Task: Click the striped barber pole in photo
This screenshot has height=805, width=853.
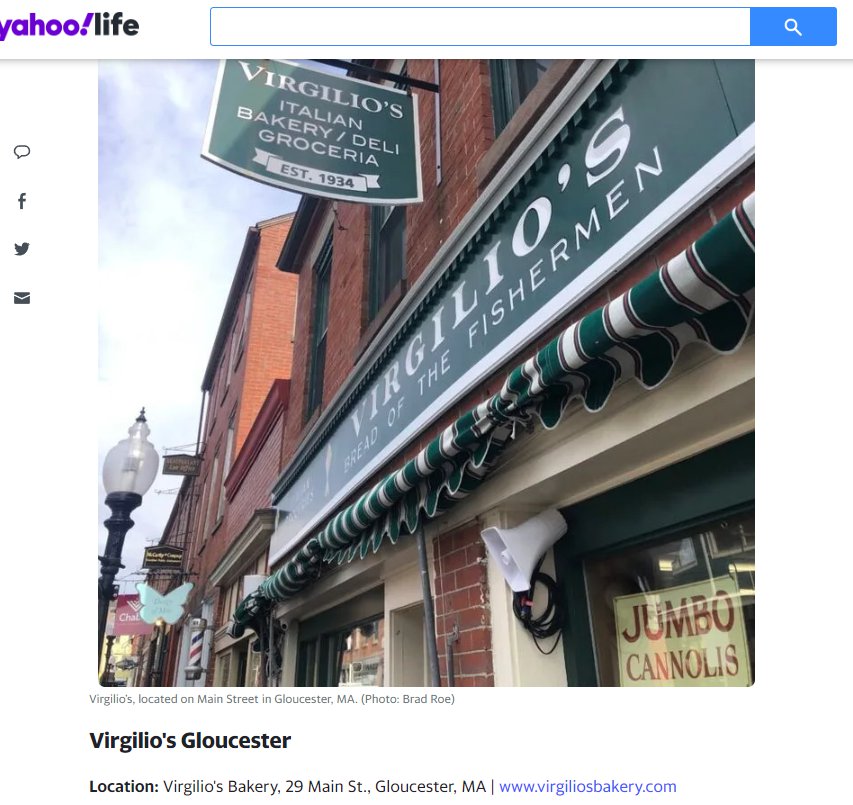Action: click(195, 647)
